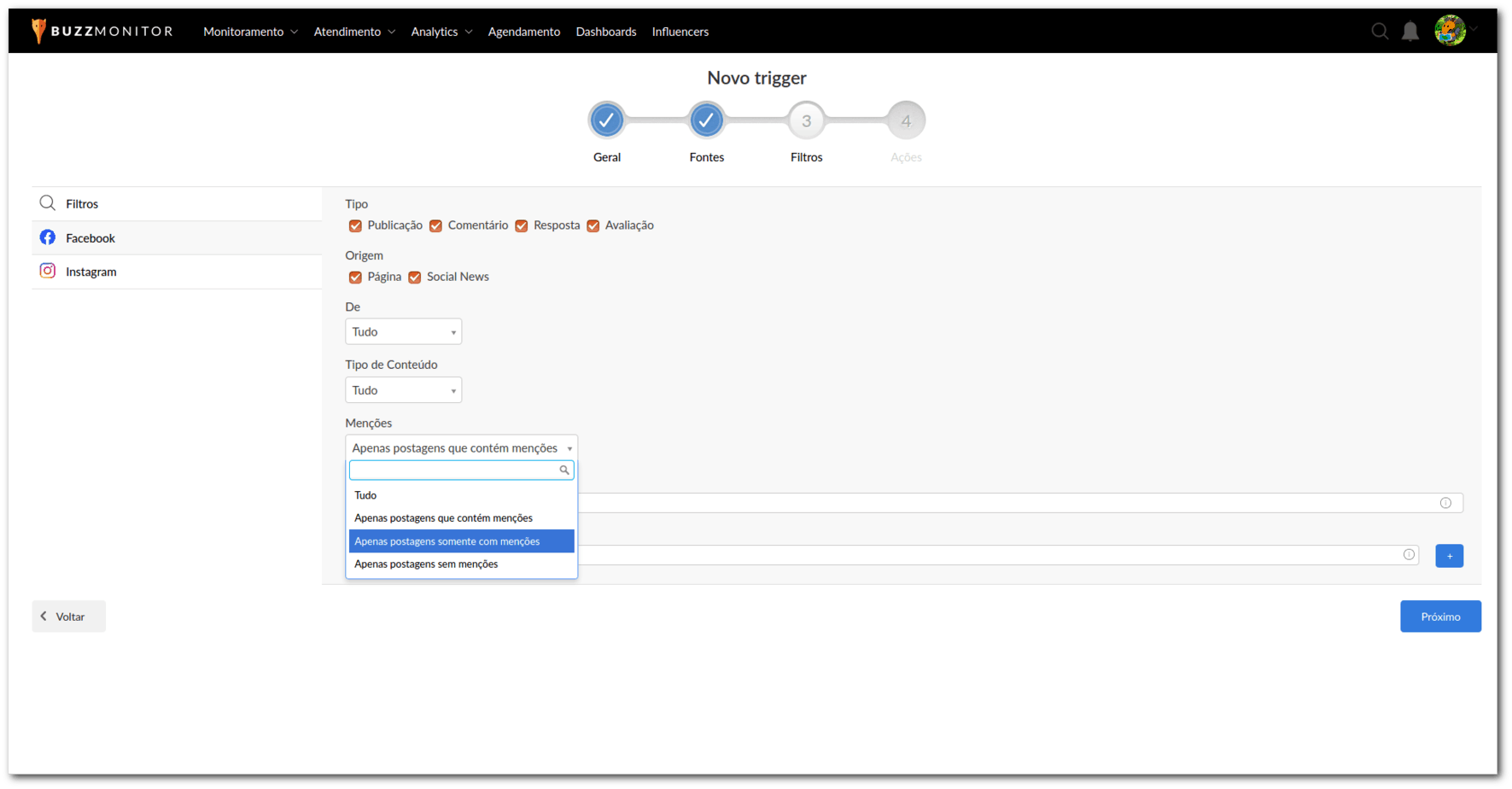Open the Dashboards menu item
Screen dimensions: 1512x789
pyautogui.click(x=605, y=32)
